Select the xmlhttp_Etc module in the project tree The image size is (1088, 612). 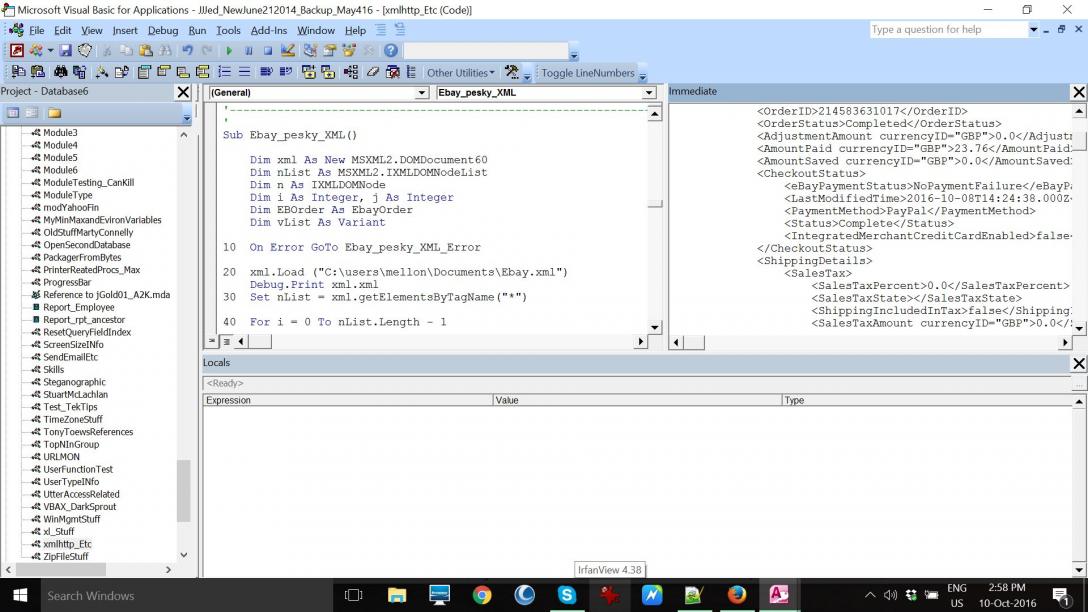67,544
